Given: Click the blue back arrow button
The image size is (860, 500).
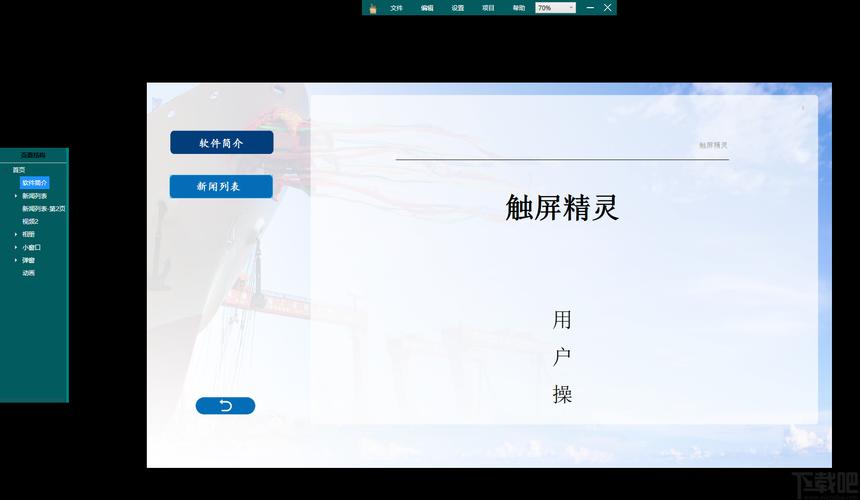Looking at the screenshot, I should (225, 406).
